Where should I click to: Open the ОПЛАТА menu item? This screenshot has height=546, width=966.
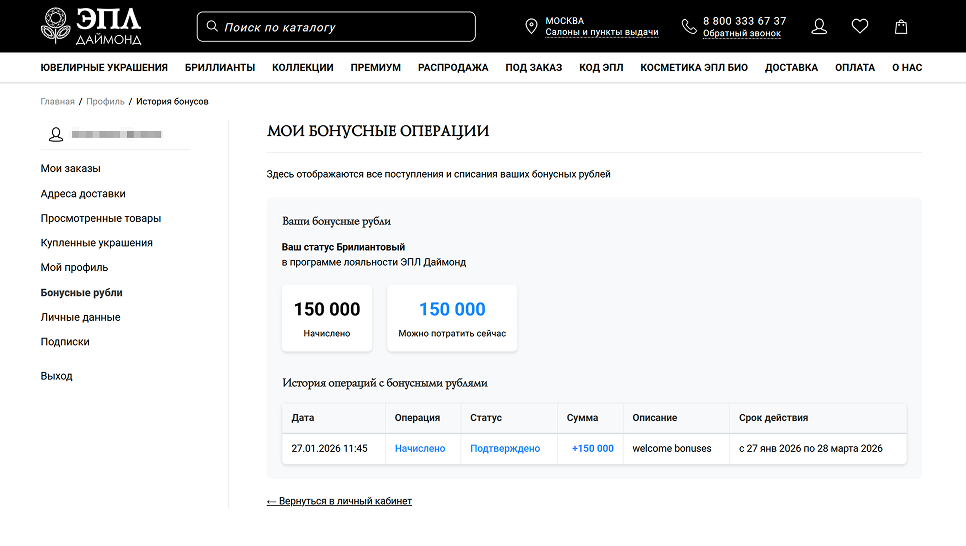(854, 68)
